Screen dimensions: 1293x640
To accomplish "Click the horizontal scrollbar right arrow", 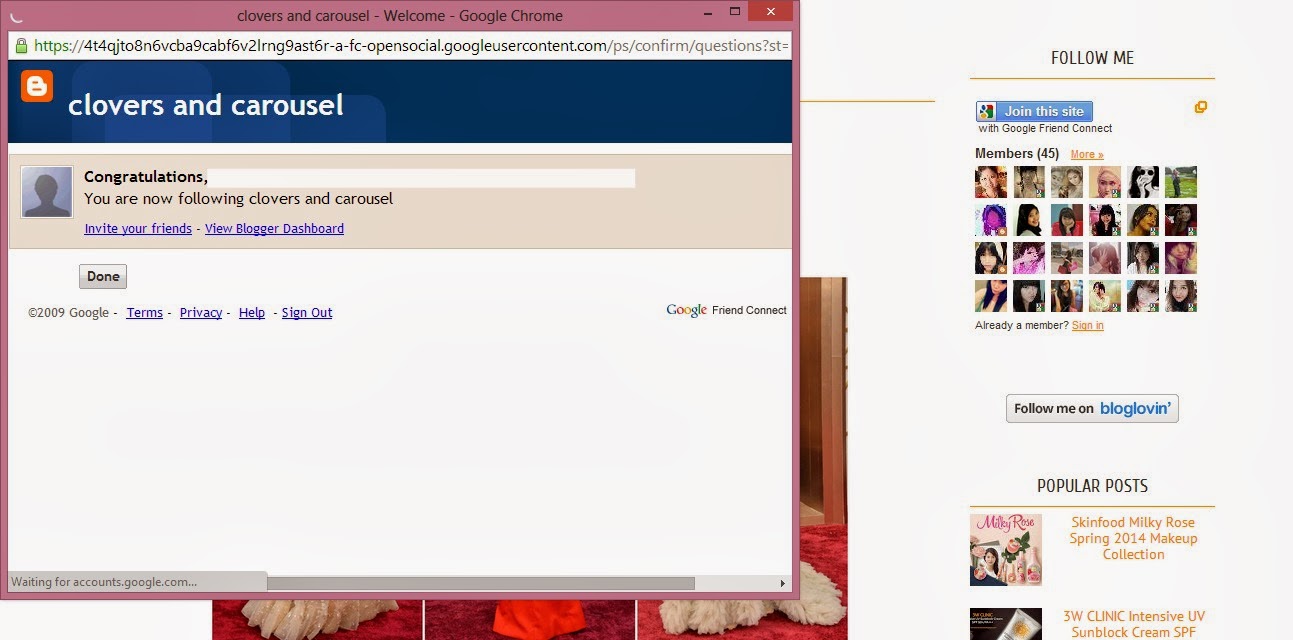I will [782, 583].
